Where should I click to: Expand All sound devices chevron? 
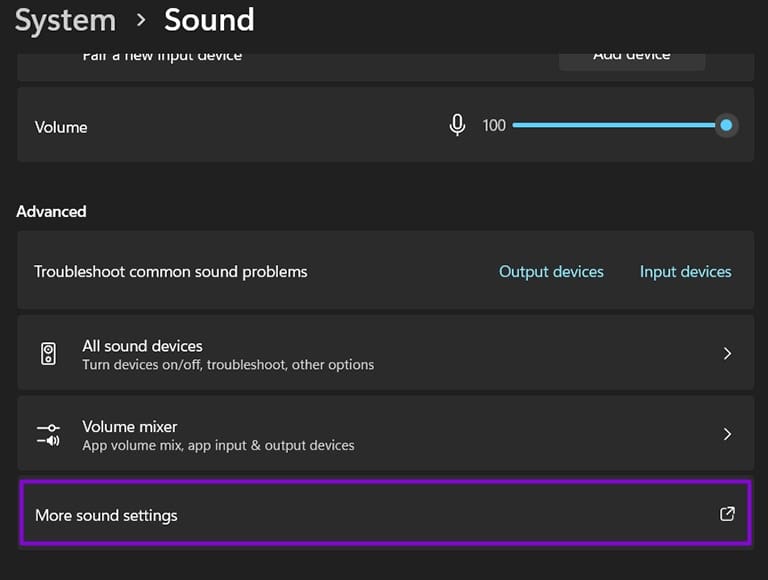[x=727, y=353]
